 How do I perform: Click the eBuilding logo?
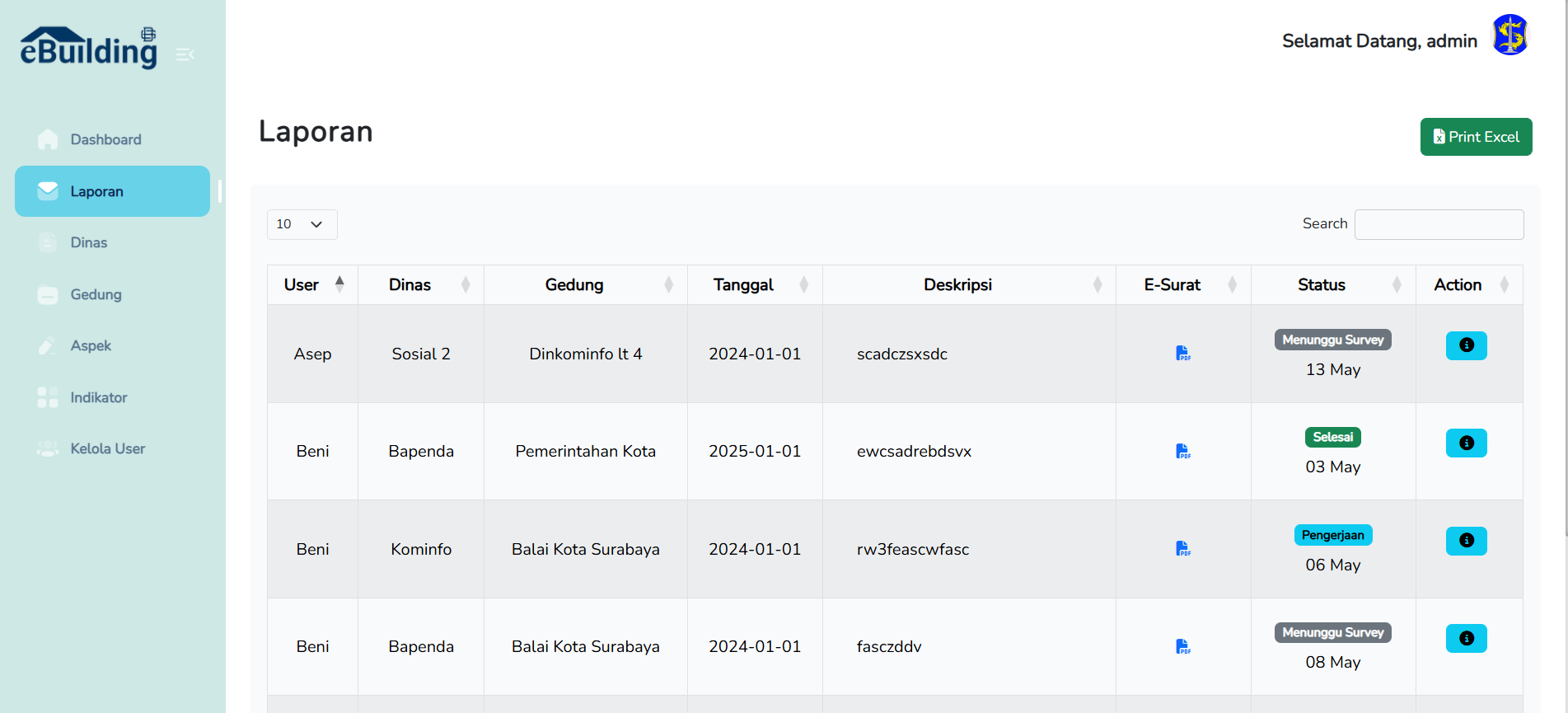tap(89, 48)
